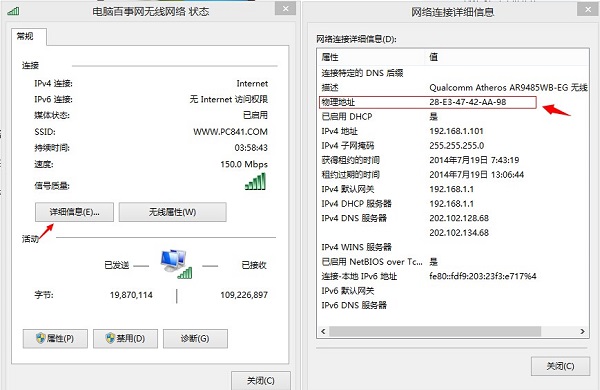Open 详细信息(E)... details button
The width and height of the screenshot is (600, 390).
(74, 212)
